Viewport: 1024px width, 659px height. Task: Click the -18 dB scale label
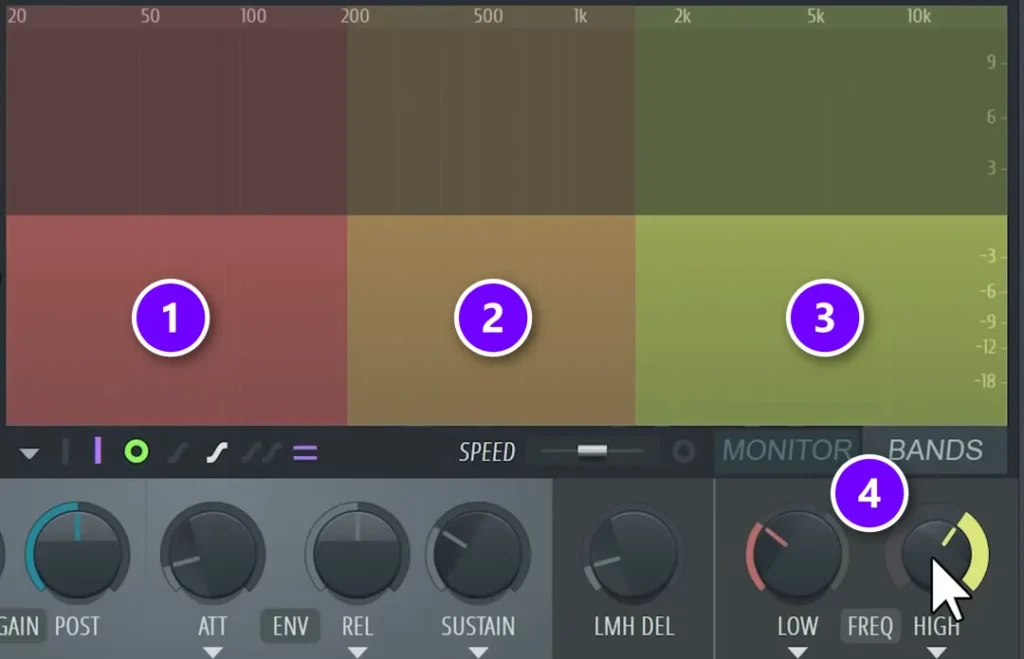(986, 381)
